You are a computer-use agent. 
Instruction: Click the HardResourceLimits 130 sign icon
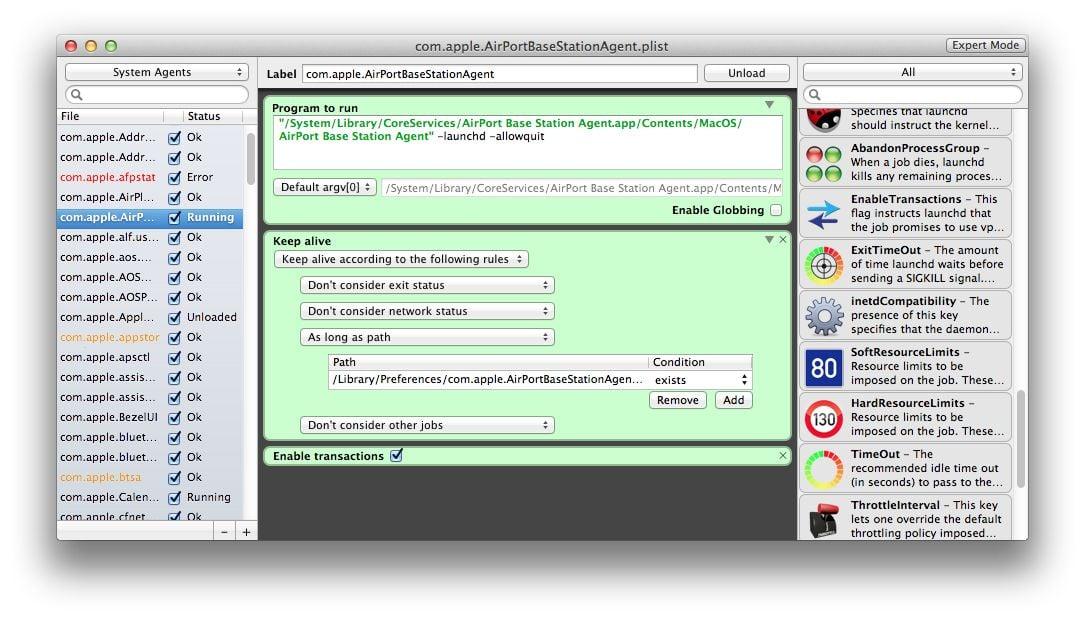click(823, 418)
